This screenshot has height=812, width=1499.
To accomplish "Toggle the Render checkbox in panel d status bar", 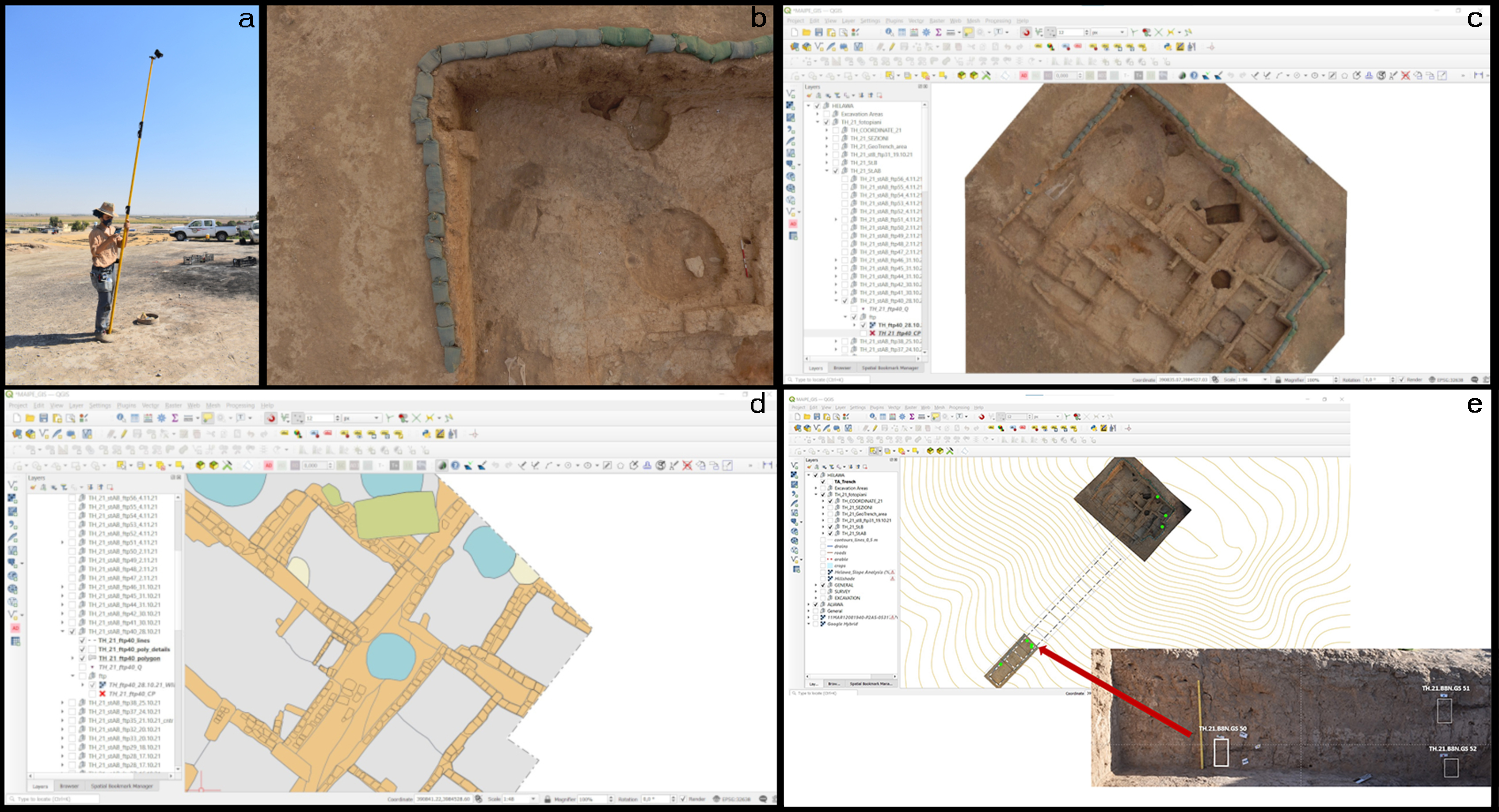I will point(683,799).
